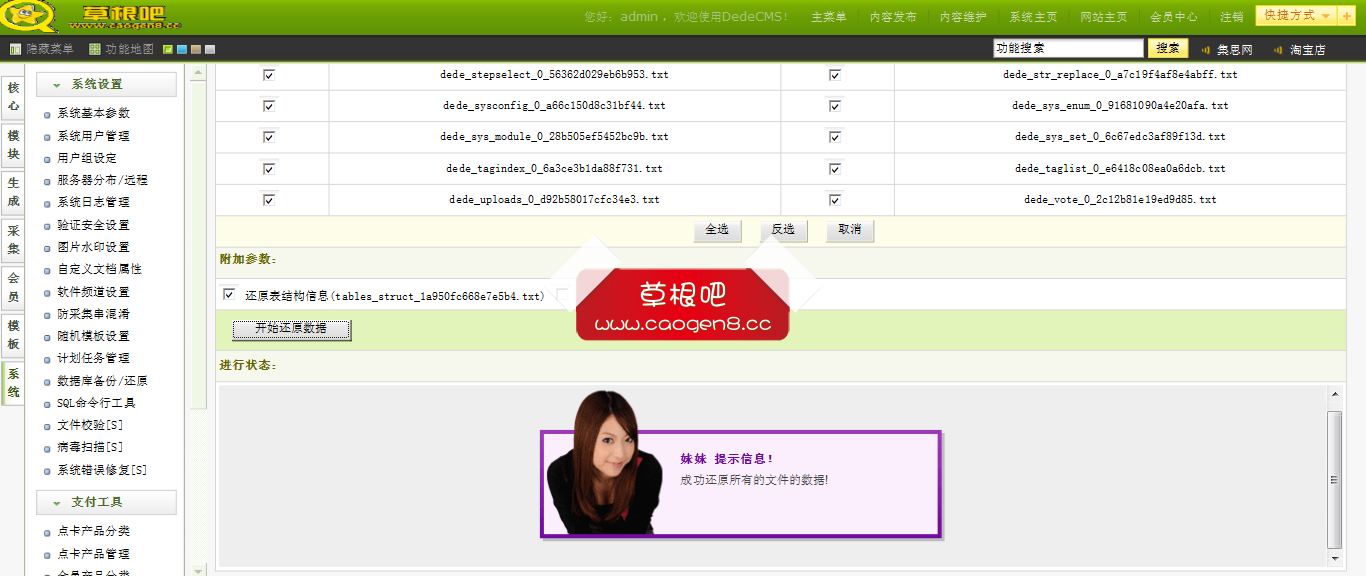Click the 全选 select-all button
Screen dimensions: 1366x576
[717, 230]
